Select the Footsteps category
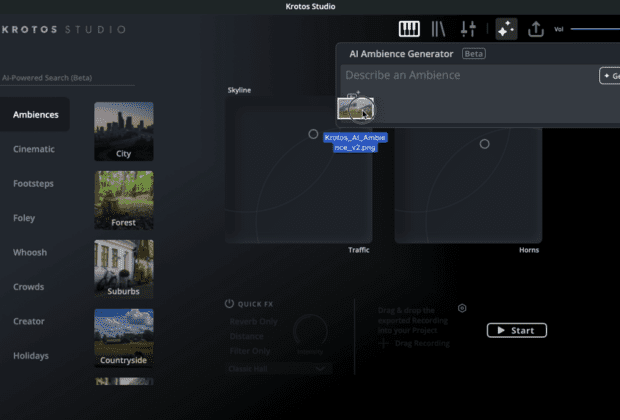Screen dimensions: 620x420 [33, 184]
